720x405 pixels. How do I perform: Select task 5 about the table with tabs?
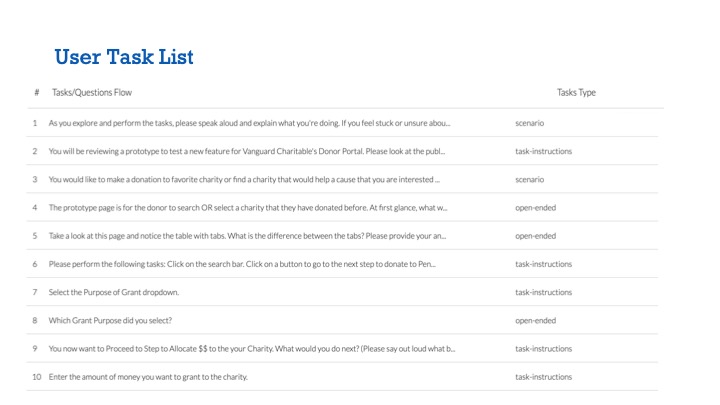[x=246, y=236]
